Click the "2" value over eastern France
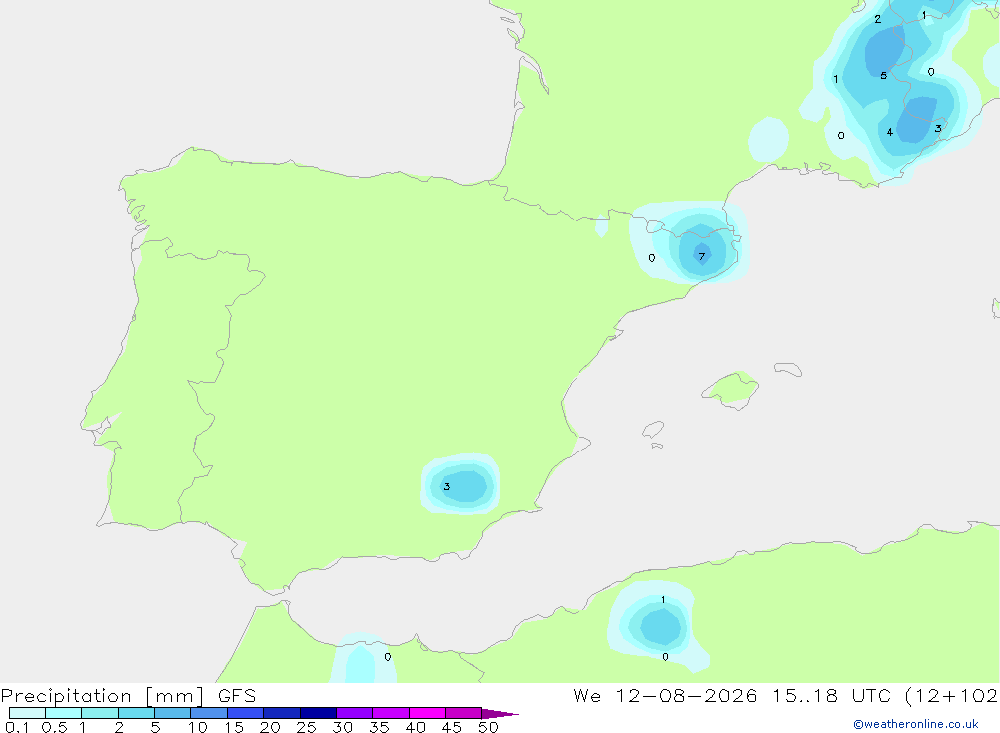Image resolution: width=1000 pixels, height=733 pixels. [878, 19]
